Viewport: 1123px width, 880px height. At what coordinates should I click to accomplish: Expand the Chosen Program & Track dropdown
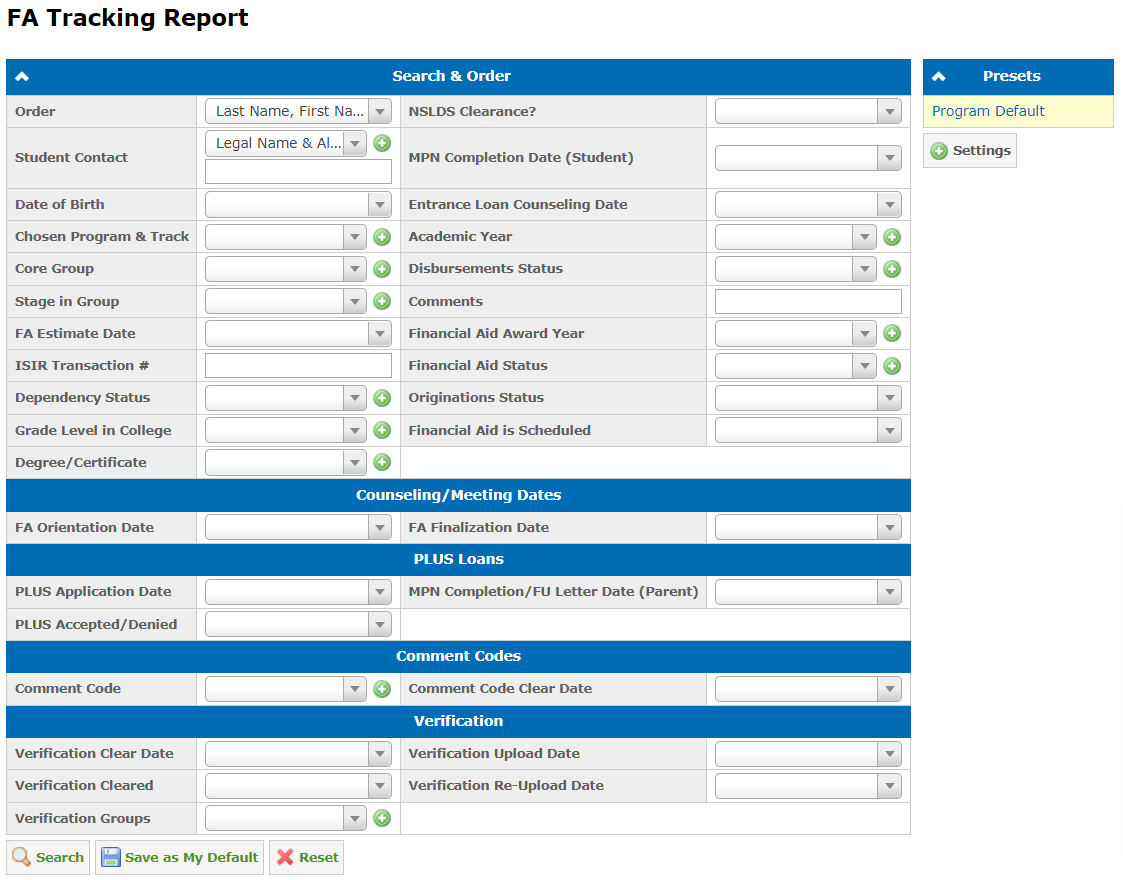point(286,237)
